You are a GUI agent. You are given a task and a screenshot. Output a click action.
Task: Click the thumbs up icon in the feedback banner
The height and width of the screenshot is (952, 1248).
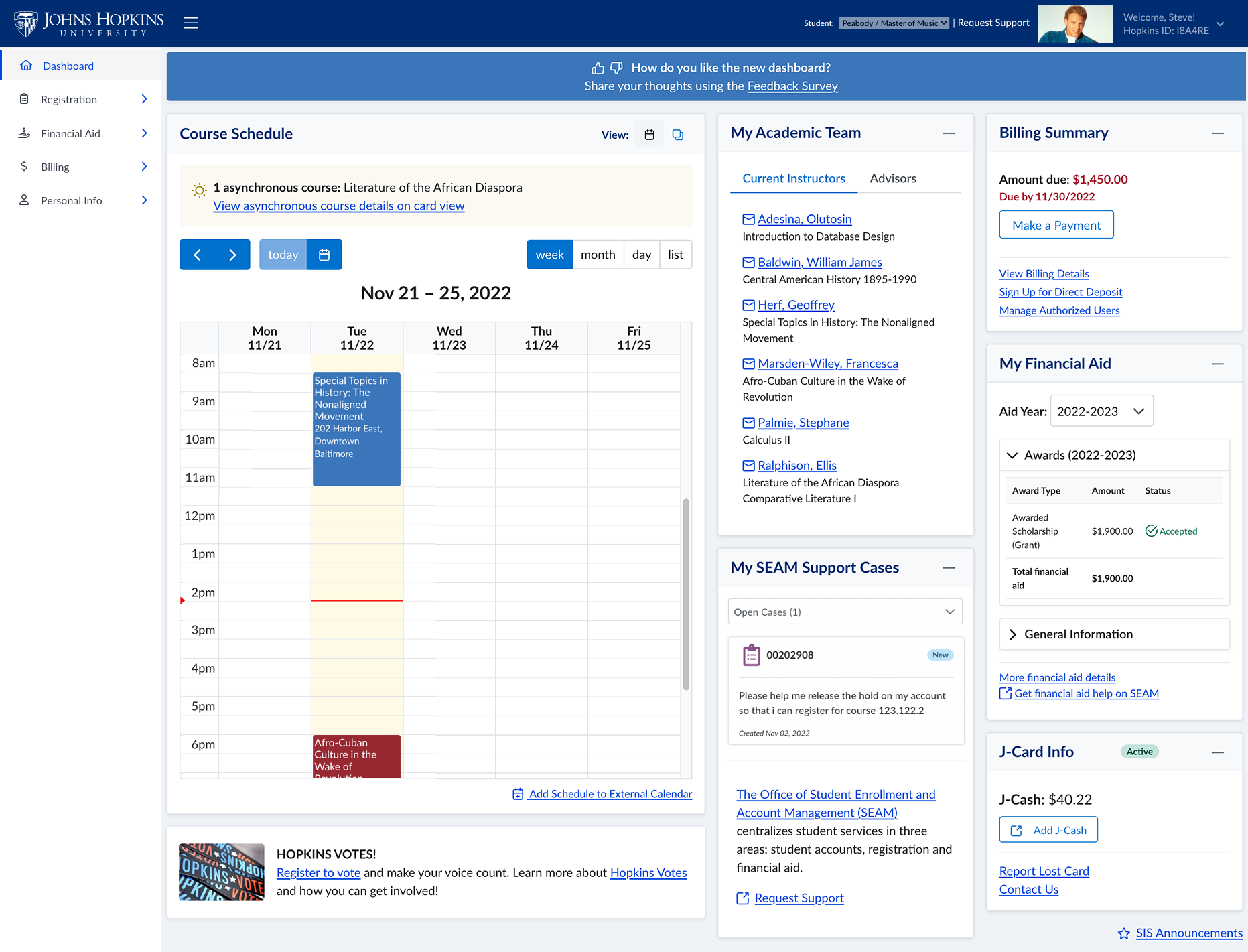(598, 68)
